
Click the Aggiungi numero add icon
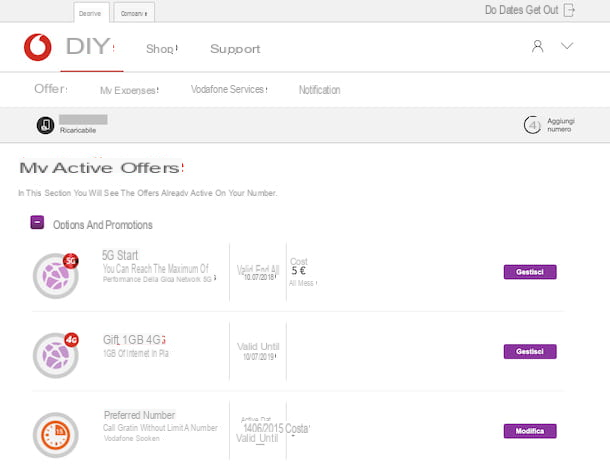pyautogui.click(x=532, y=125)
